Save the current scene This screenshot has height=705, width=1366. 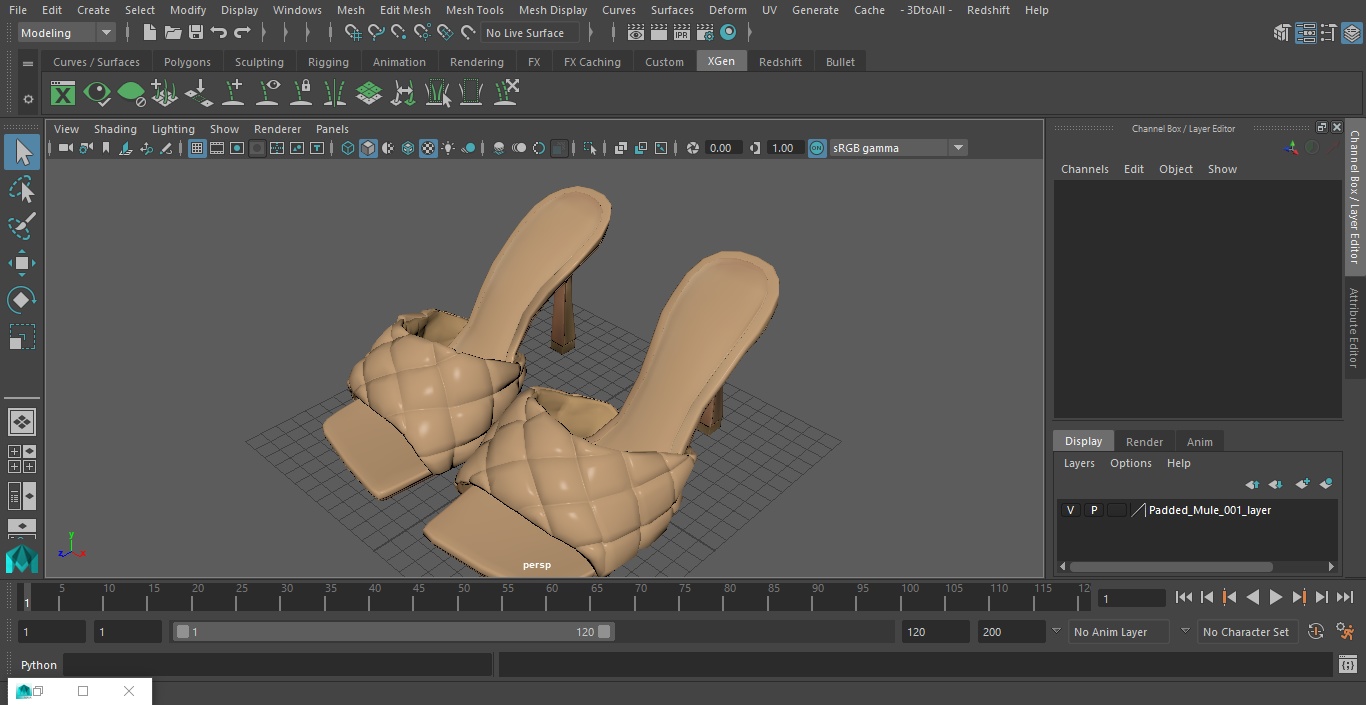[196, 33]
